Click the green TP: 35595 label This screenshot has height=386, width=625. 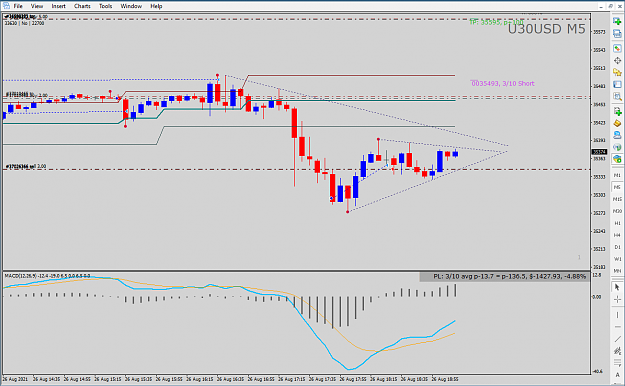(496, 22)
